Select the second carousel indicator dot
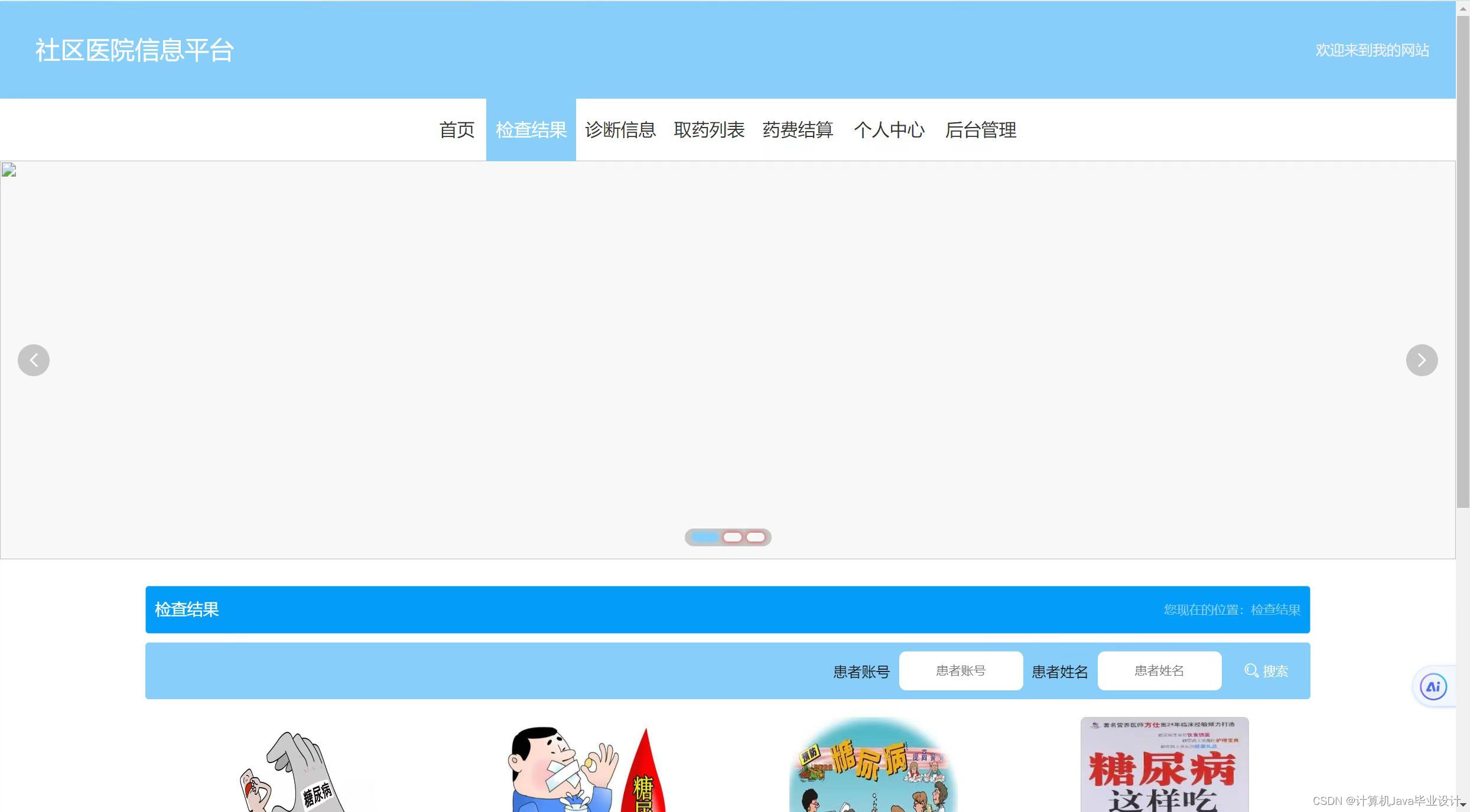 point(732,537)
